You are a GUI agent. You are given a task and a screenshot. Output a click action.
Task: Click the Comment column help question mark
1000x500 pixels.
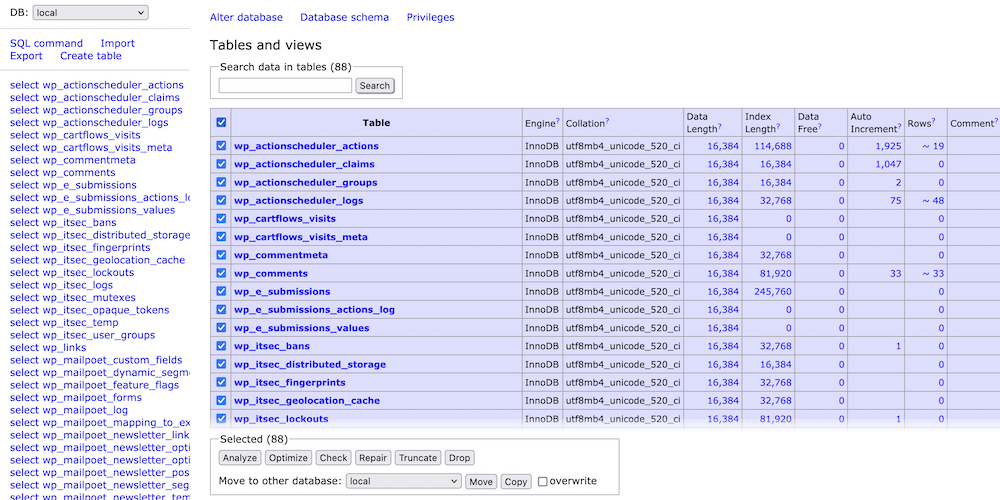click(x=995, y=120)
